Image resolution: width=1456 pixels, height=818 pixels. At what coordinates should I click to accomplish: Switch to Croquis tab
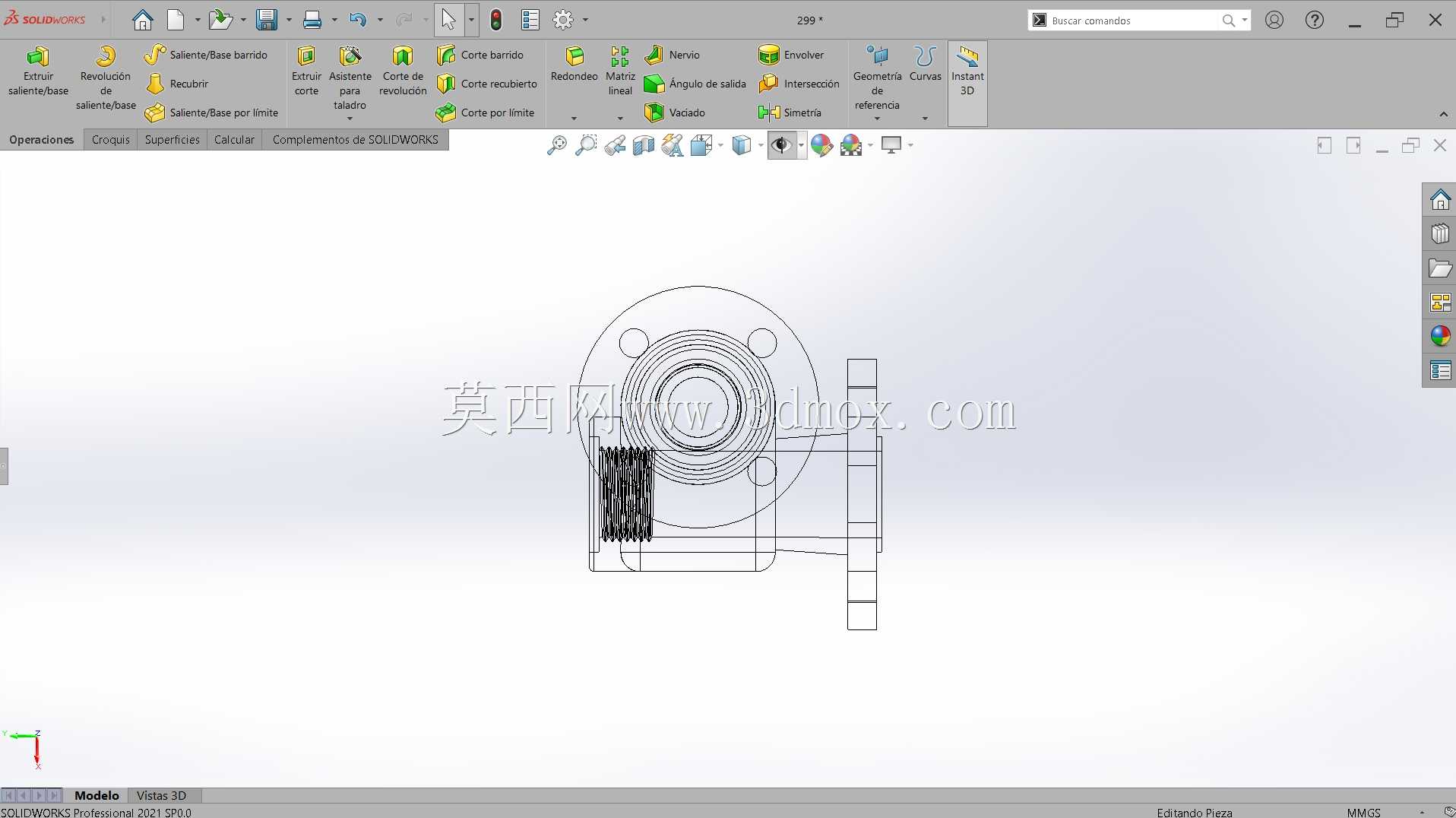tap(111, 140)
